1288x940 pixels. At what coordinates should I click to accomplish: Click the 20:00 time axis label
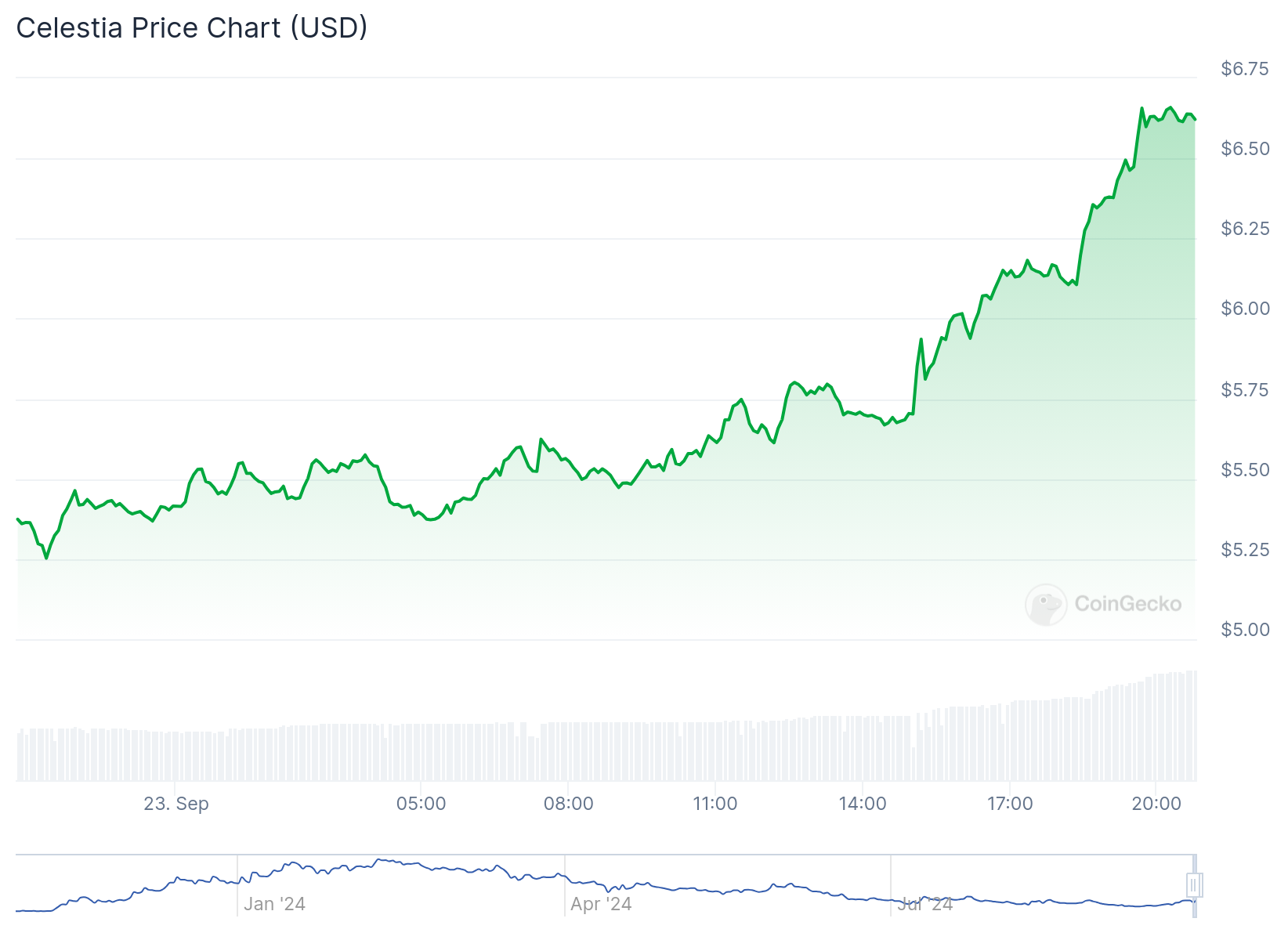pyautogui.click(x=1156, y=804)
